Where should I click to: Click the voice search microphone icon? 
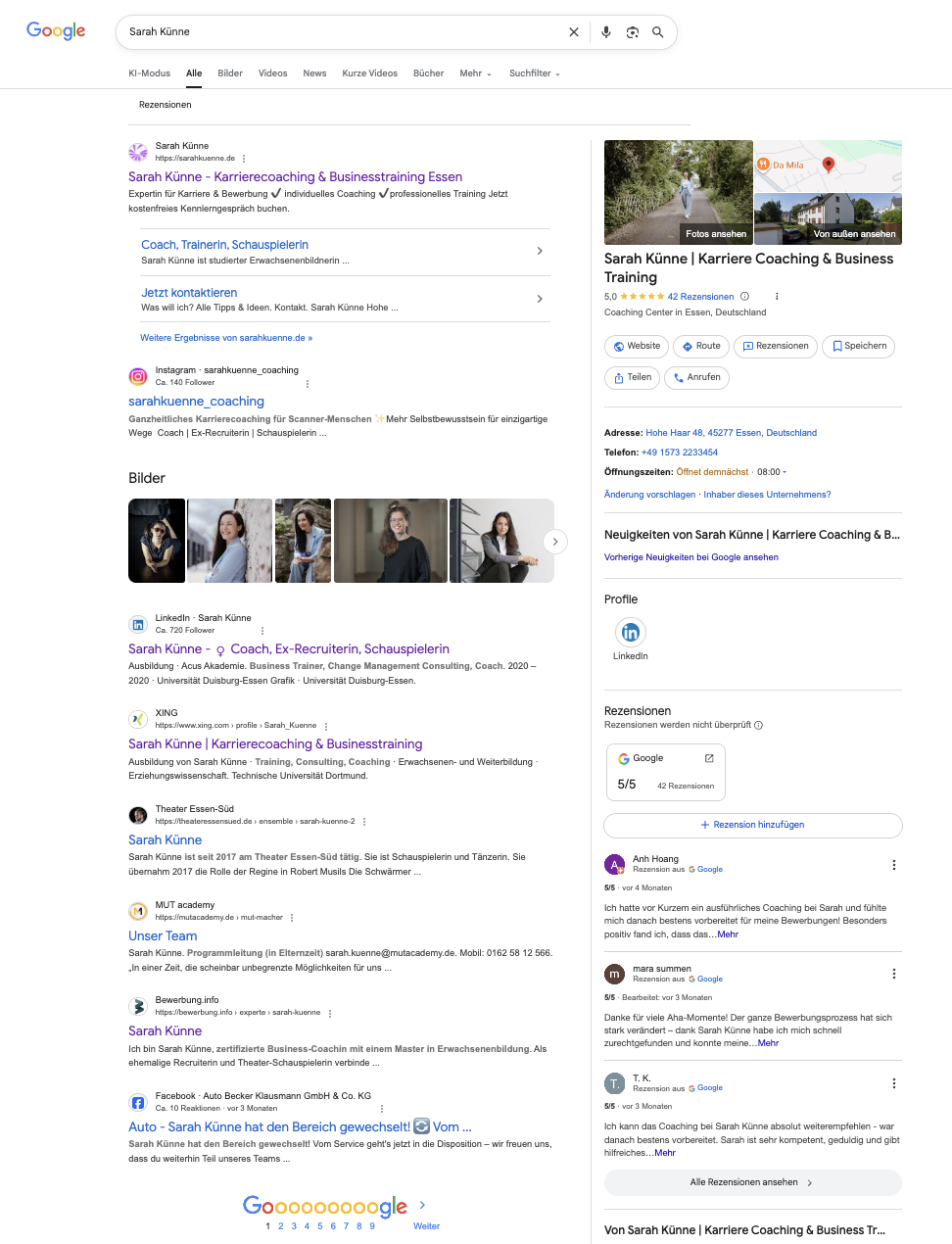click(x=606, y=32)
